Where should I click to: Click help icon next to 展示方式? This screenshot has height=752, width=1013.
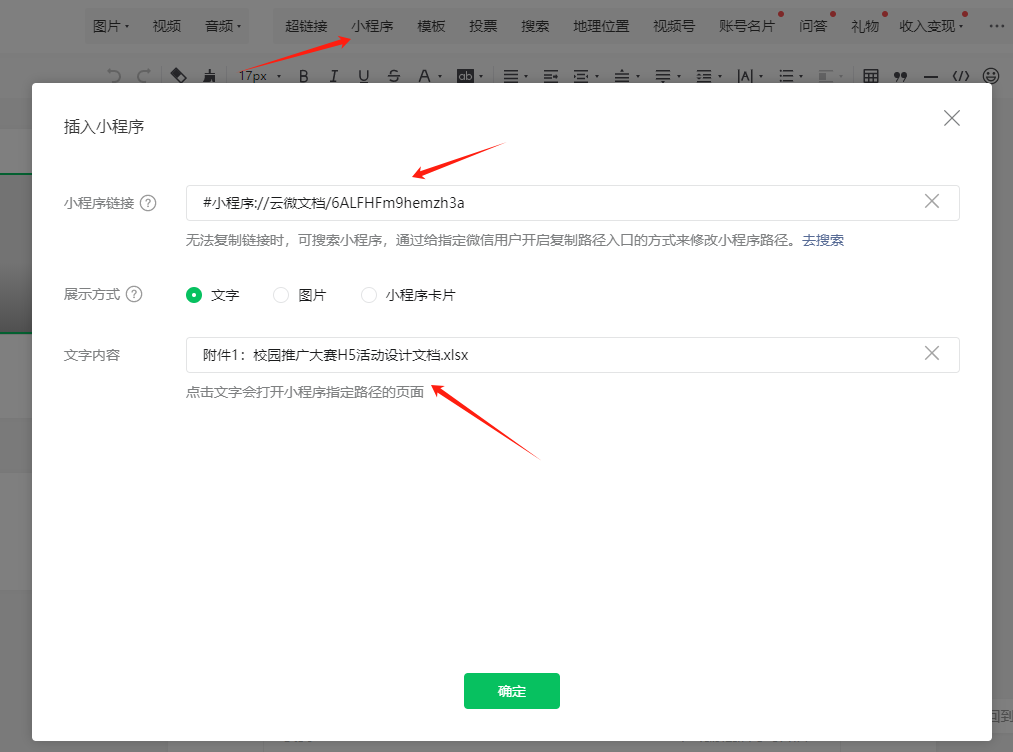(x=134, y=295)
